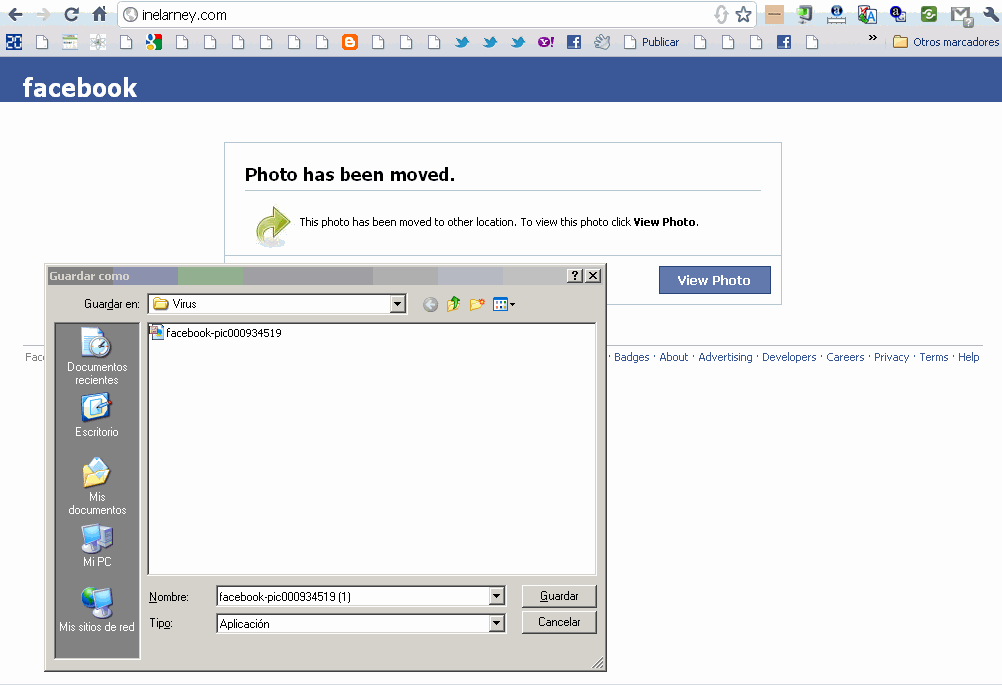Click the View Photo button
Viewport: 1002px width, 685px height.
click(714, 280)
